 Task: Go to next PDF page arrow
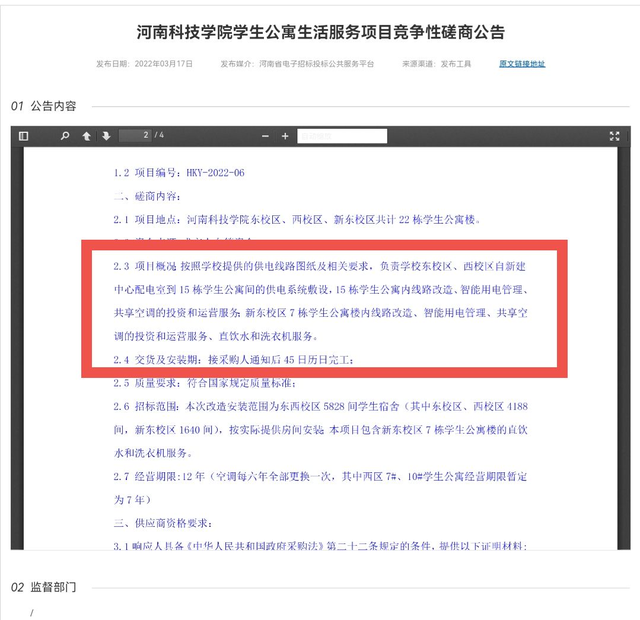coord(106,136)
